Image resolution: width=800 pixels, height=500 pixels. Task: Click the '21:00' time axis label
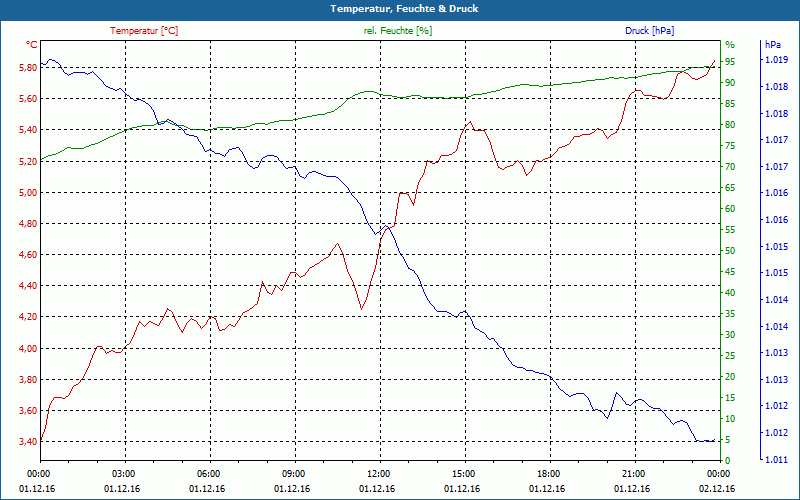(636, 473)
